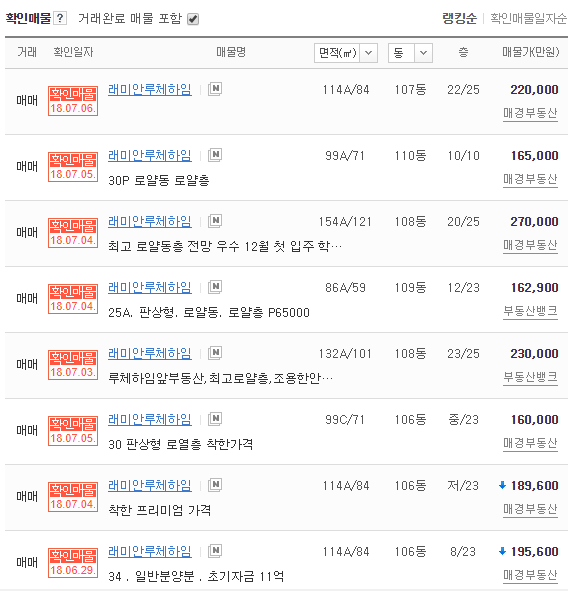Open 매경부동산 agent link under 270,000
The width and height of the screenshot is (568, 591).
tap(530, 245)
